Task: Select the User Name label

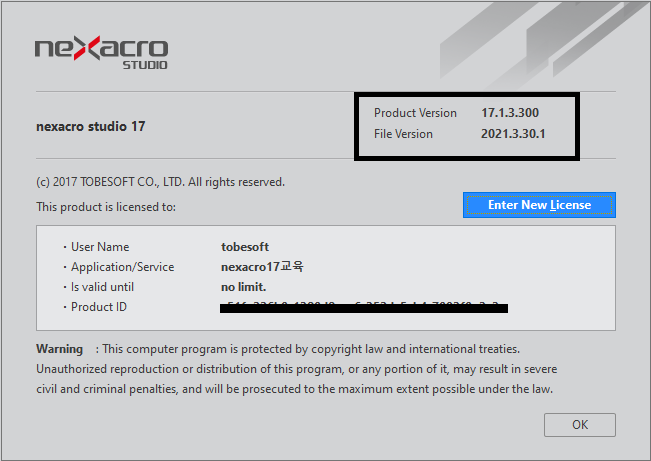Action: (x=100, y=247)
